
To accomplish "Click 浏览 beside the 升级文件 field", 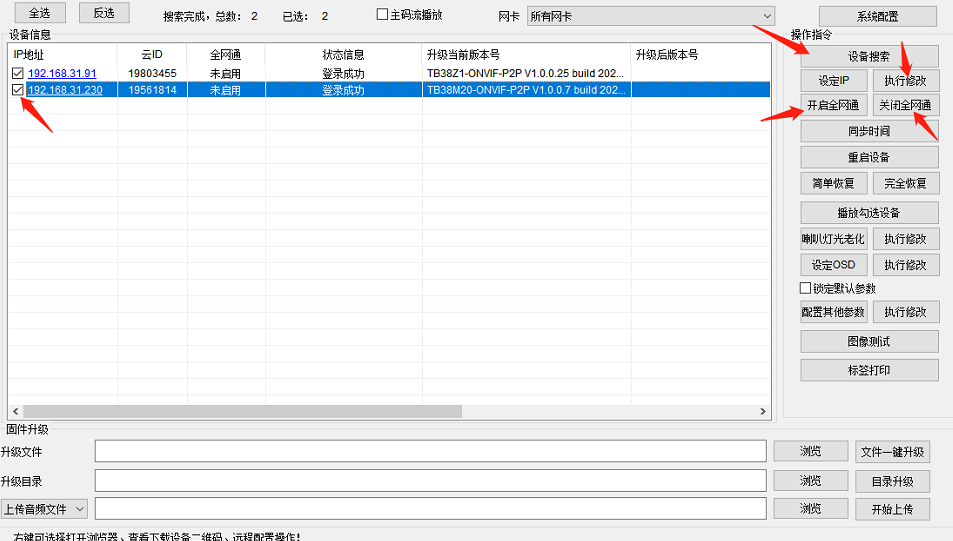I will pos(810,452).
